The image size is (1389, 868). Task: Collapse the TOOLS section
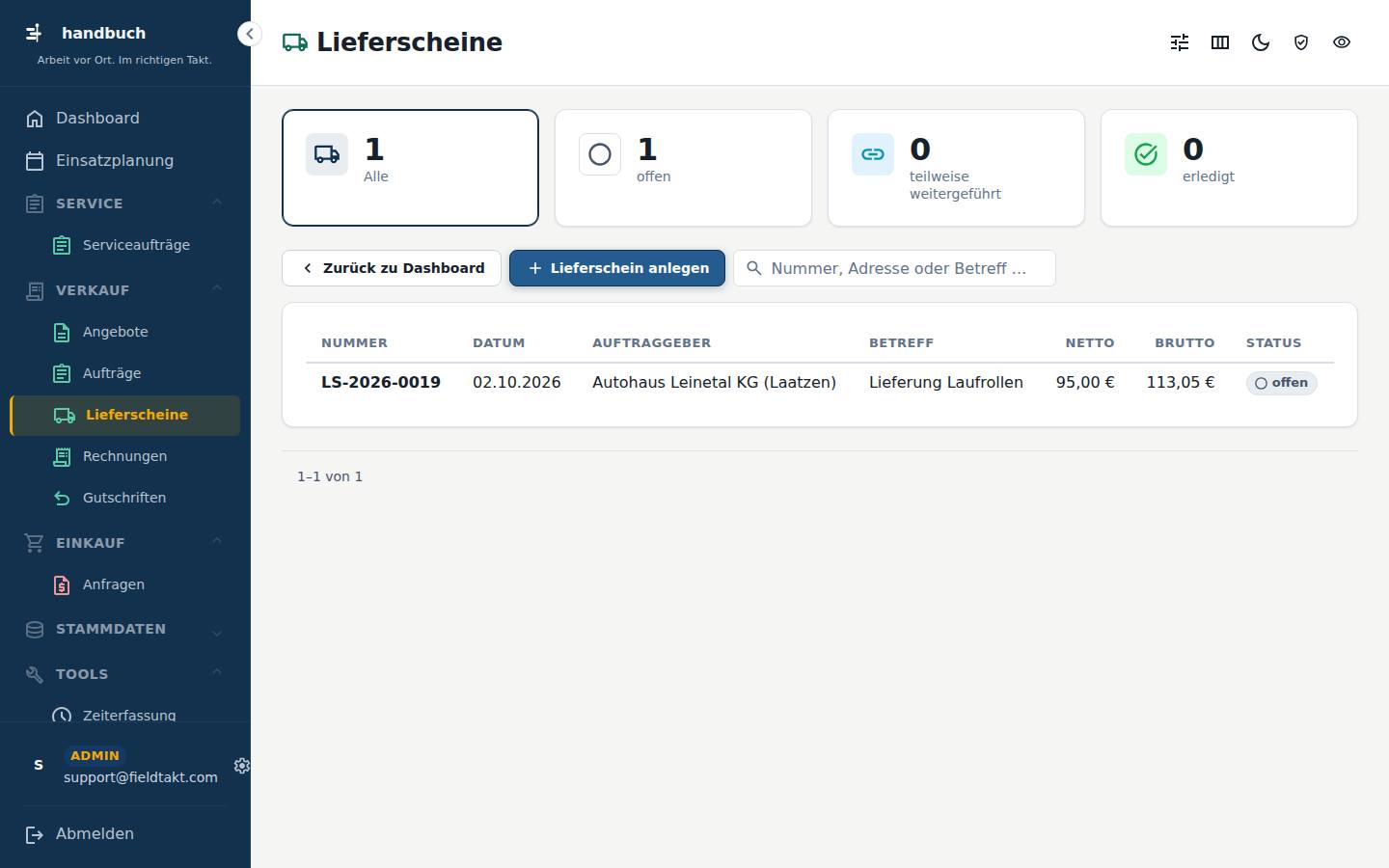(x=125, y=674)
